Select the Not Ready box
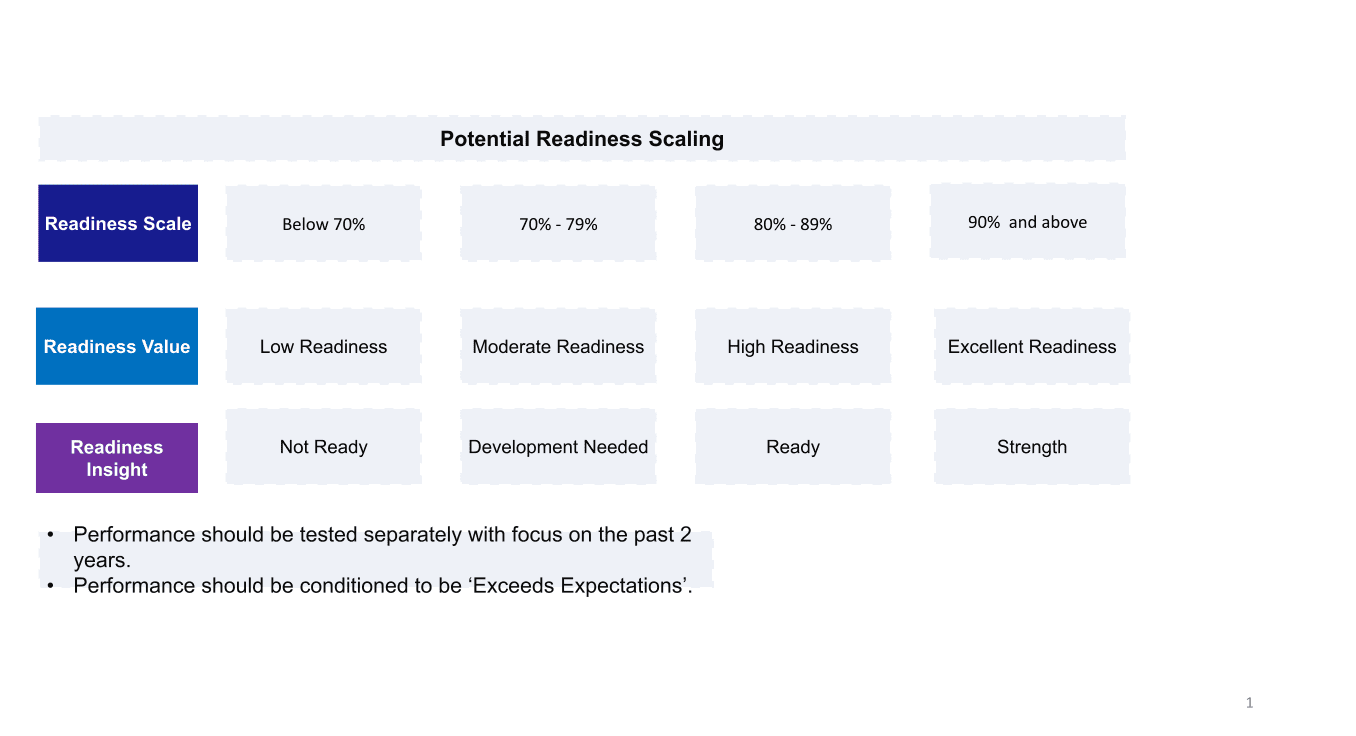Image resolution: width=1356 pixels, height=736 pixels. pyautogui.click(x=324, y=446)
